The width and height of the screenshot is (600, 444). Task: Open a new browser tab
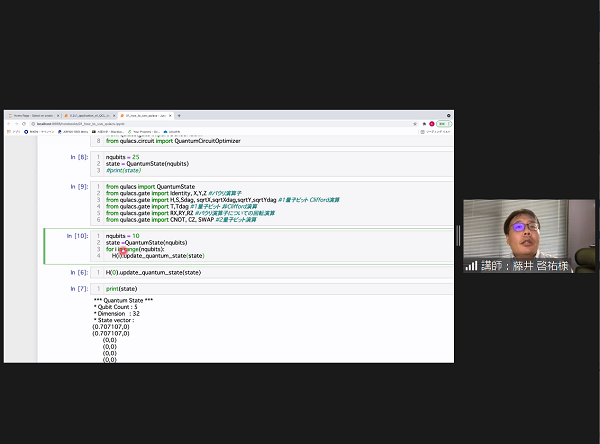point(179,116)
